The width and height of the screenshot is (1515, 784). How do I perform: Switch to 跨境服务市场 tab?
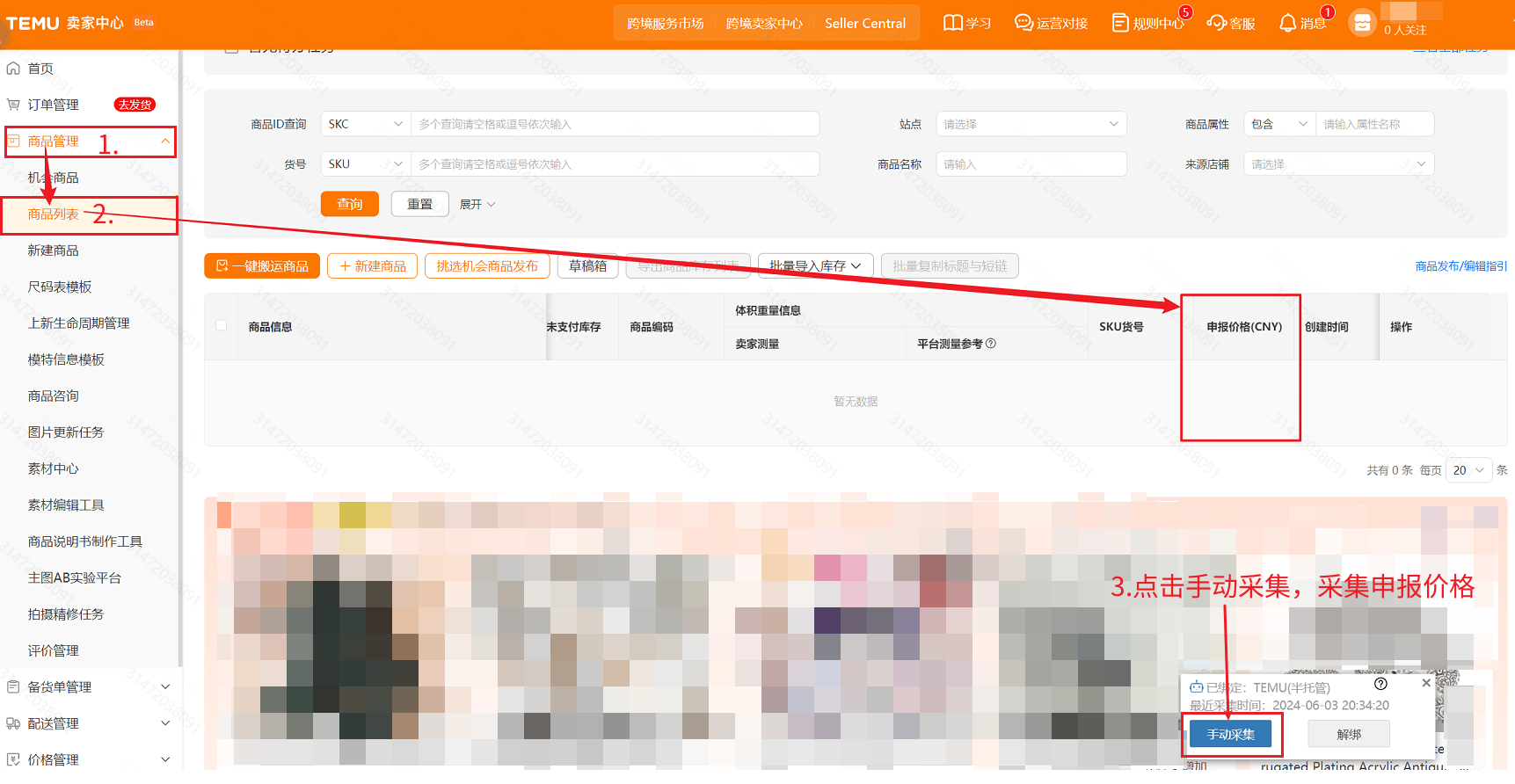pos(666,23)
